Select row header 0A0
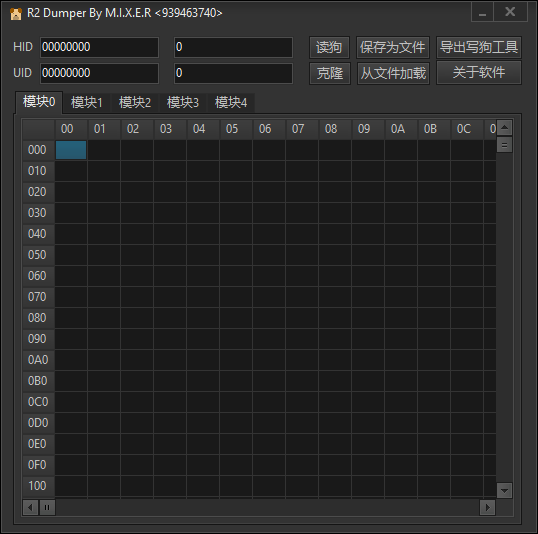This screenshot has width=538, height=534. coord(38,360)
